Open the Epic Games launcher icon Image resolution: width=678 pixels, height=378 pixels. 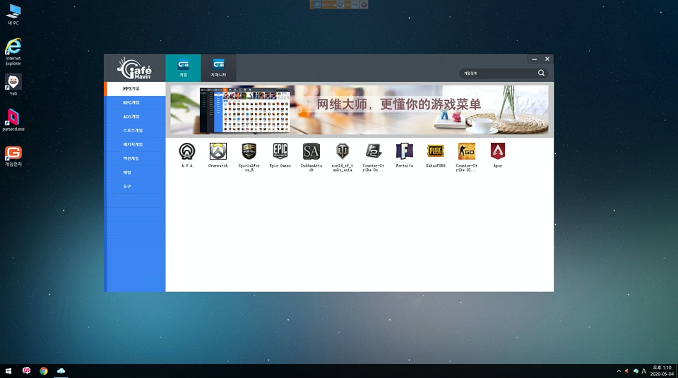click(x=280, y=152)
